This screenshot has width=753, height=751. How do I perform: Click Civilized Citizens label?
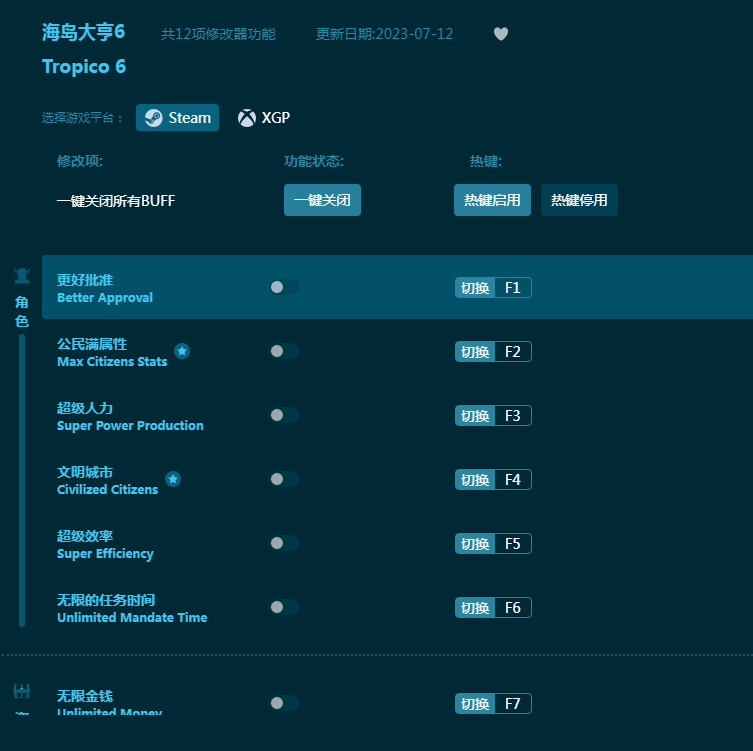(107, 489)
